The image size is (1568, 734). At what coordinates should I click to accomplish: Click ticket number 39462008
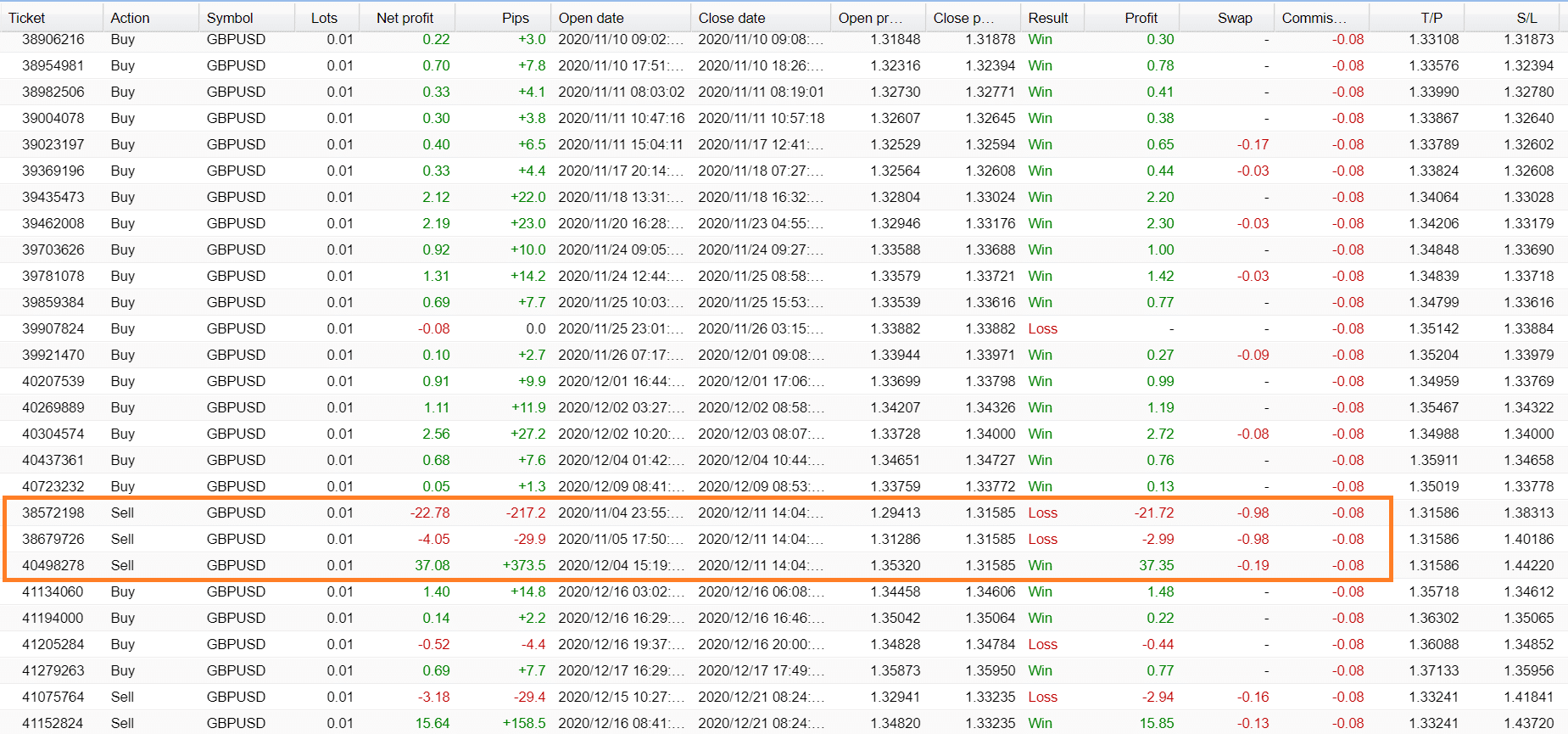point(53,223)
